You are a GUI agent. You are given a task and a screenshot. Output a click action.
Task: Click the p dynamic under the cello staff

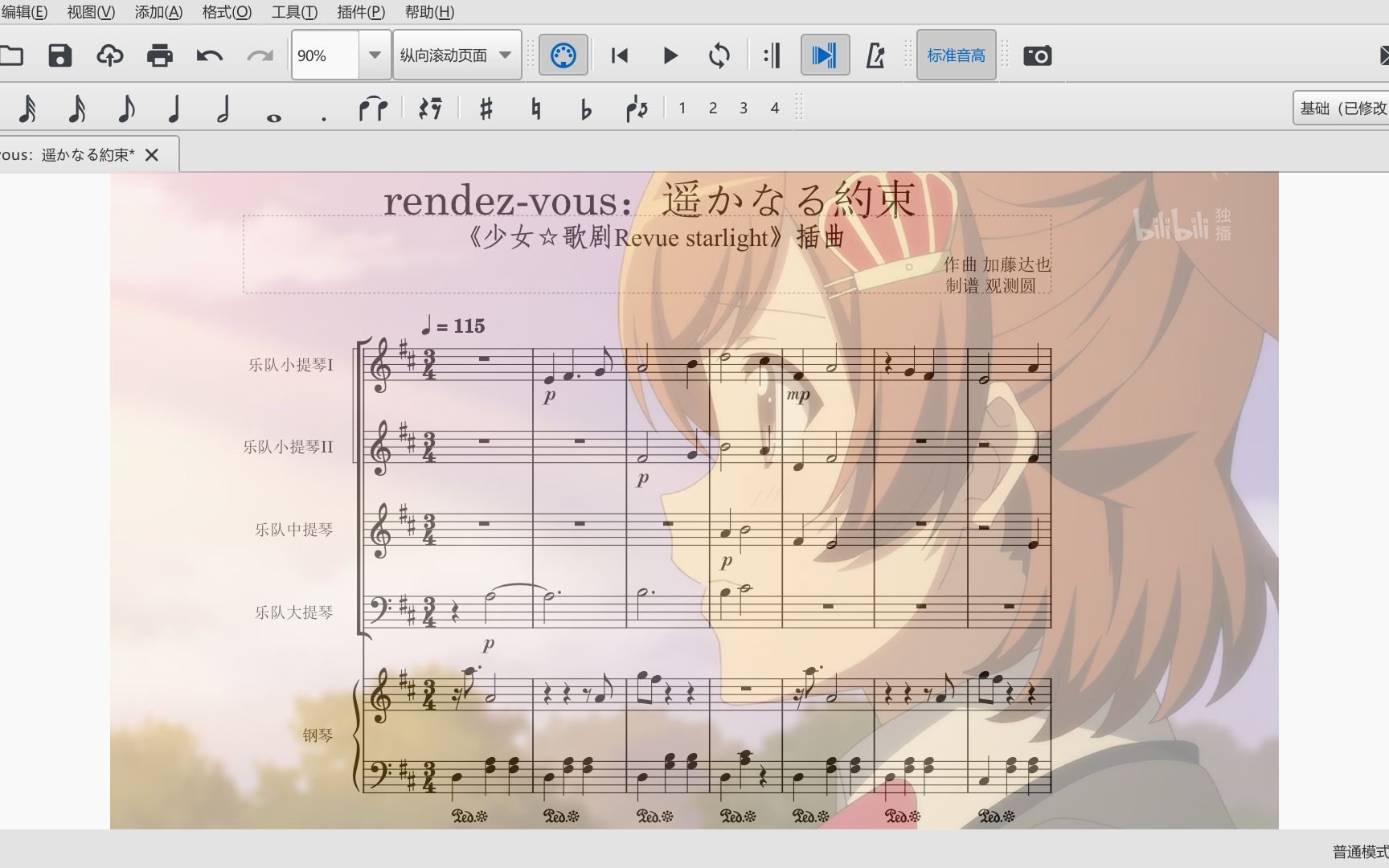[x=489, y=644]
